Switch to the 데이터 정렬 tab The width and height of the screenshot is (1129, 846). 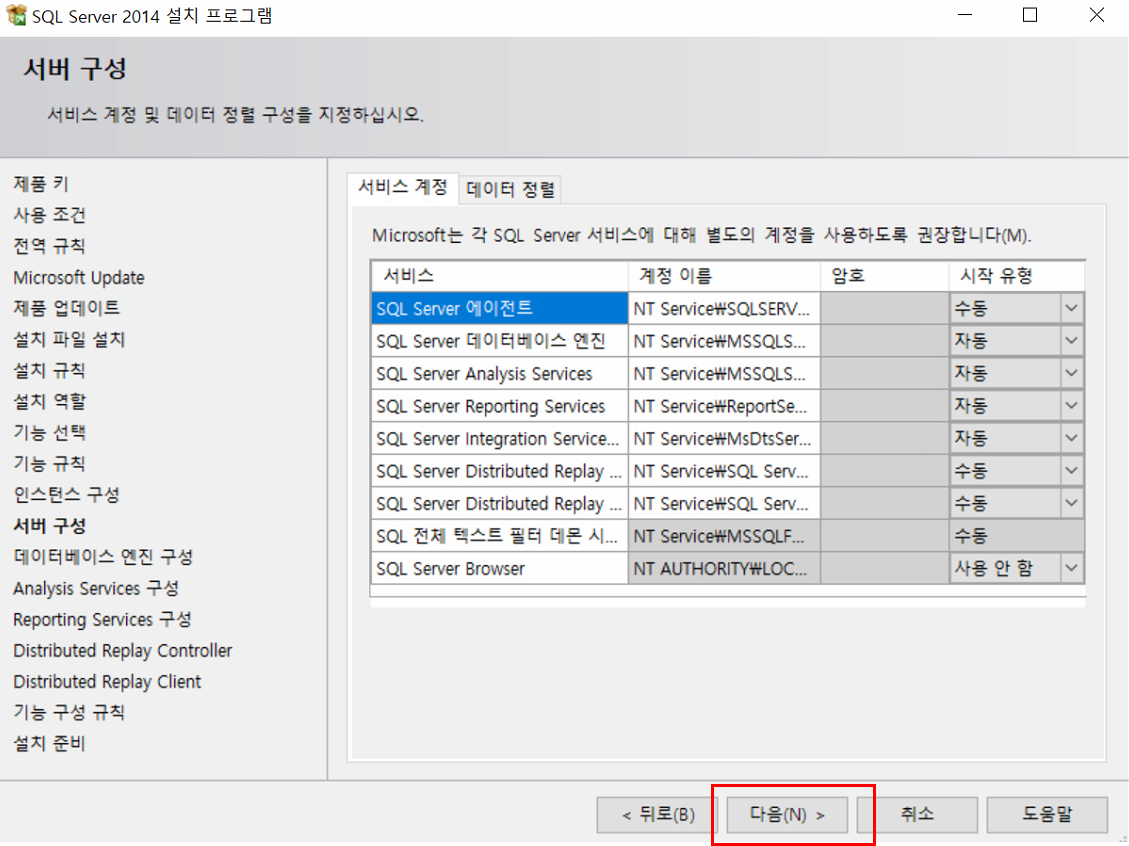(510, 190)
